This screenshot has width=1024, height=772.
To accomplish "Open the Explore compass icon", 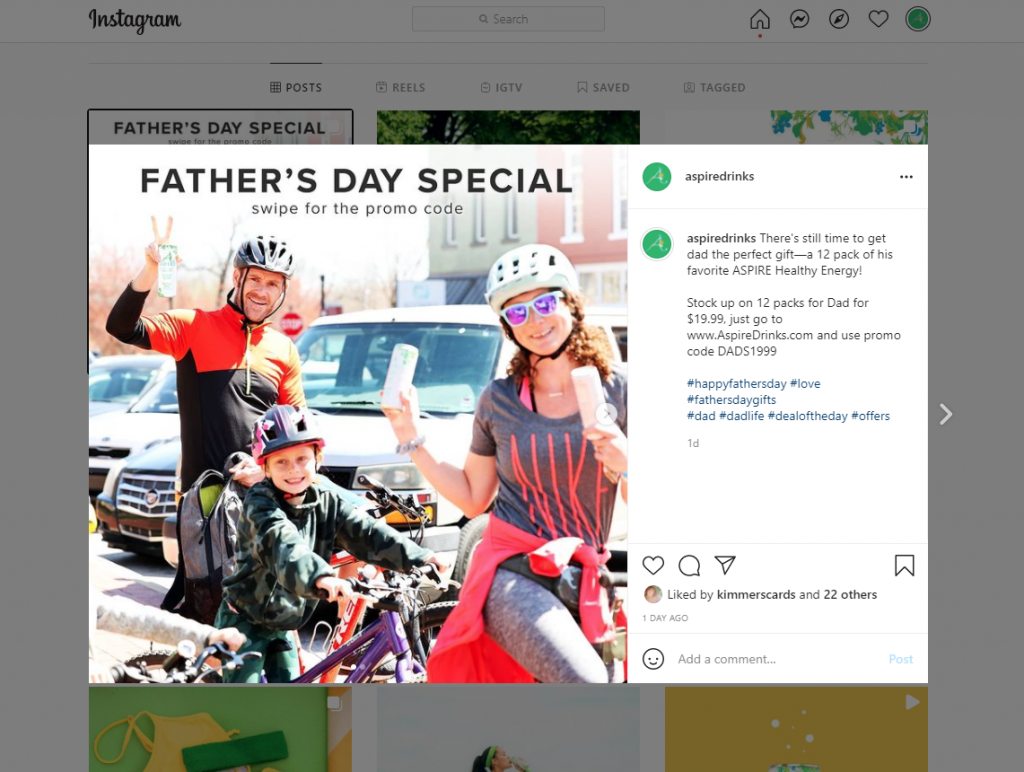I will click(839, 19).
